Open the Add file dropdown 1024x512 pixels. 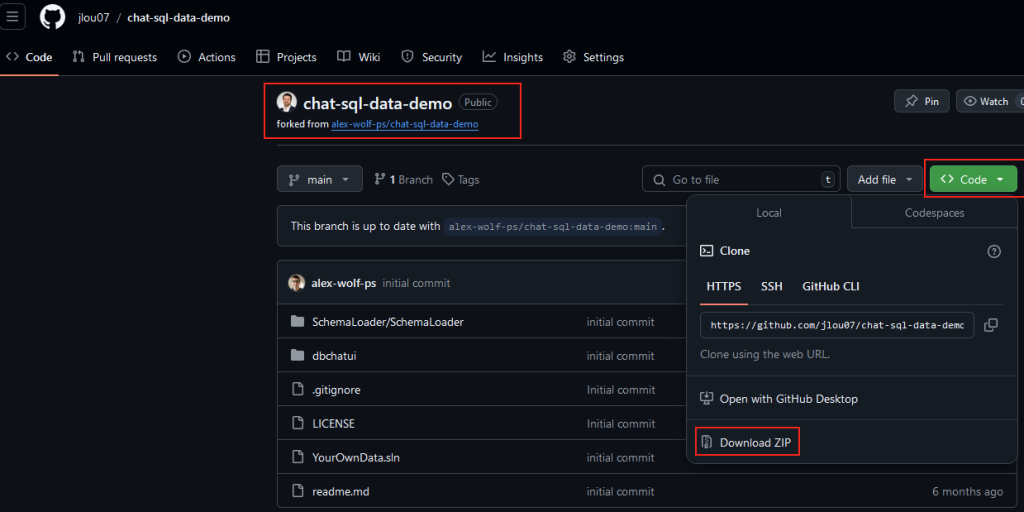[x=885, y=179]
